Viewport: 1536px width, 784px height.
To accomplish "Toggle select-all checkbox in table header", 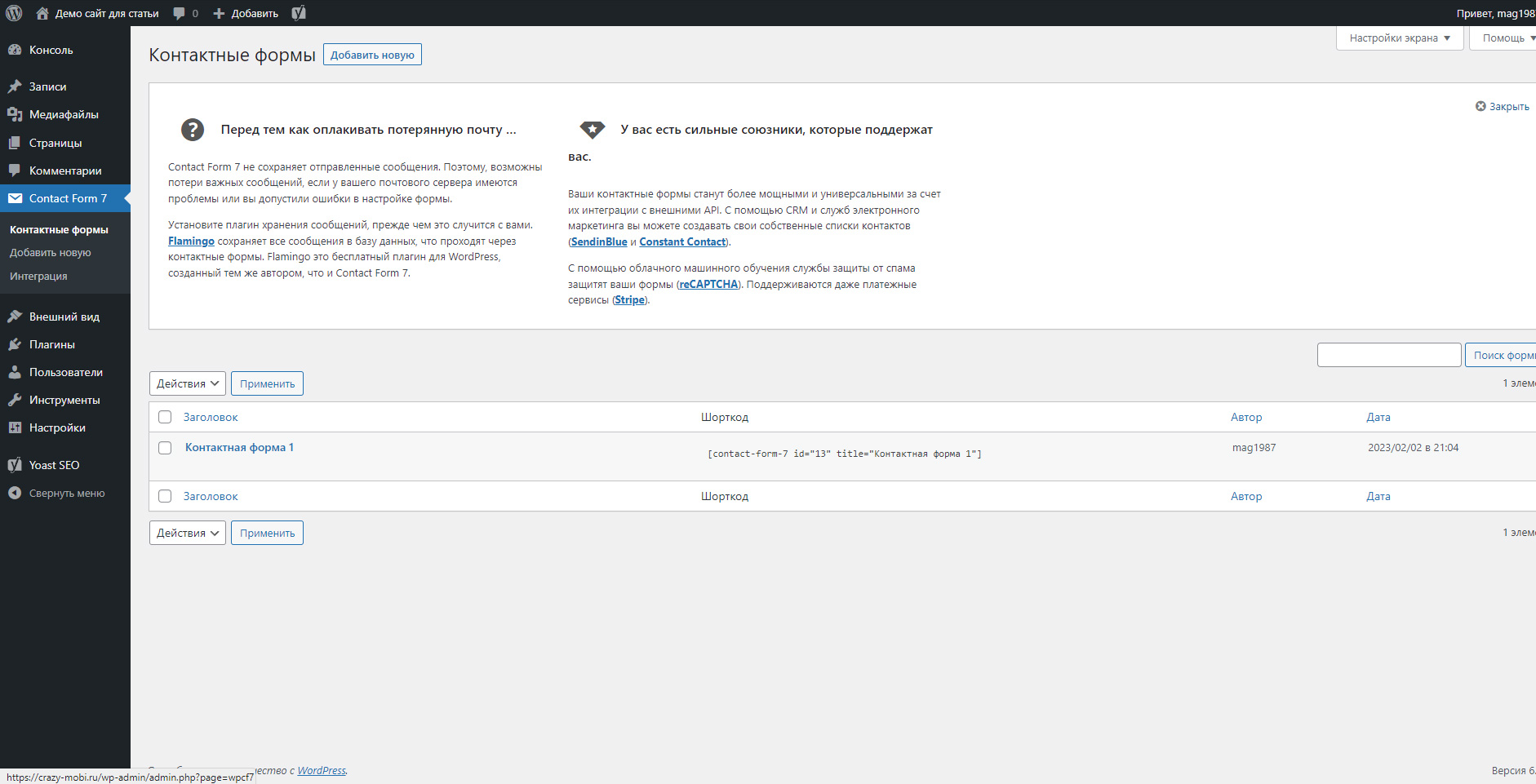I will point(165,417).
